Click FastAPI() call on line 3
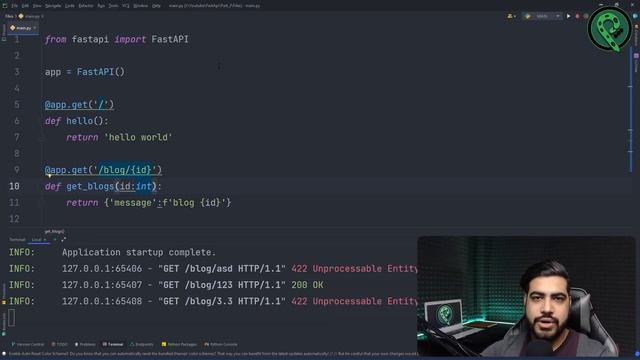 (100, 72)
